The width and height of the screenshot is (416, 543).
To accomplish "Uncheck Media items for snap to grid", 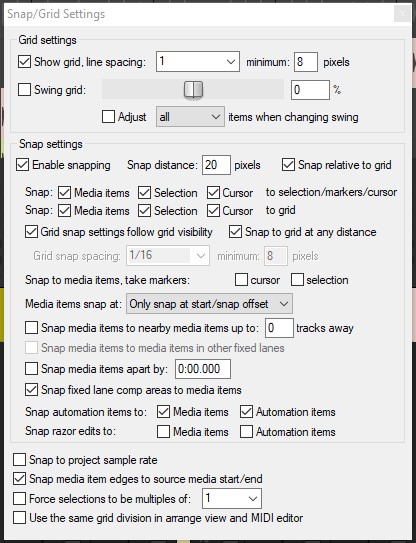I will click(64, 211).
